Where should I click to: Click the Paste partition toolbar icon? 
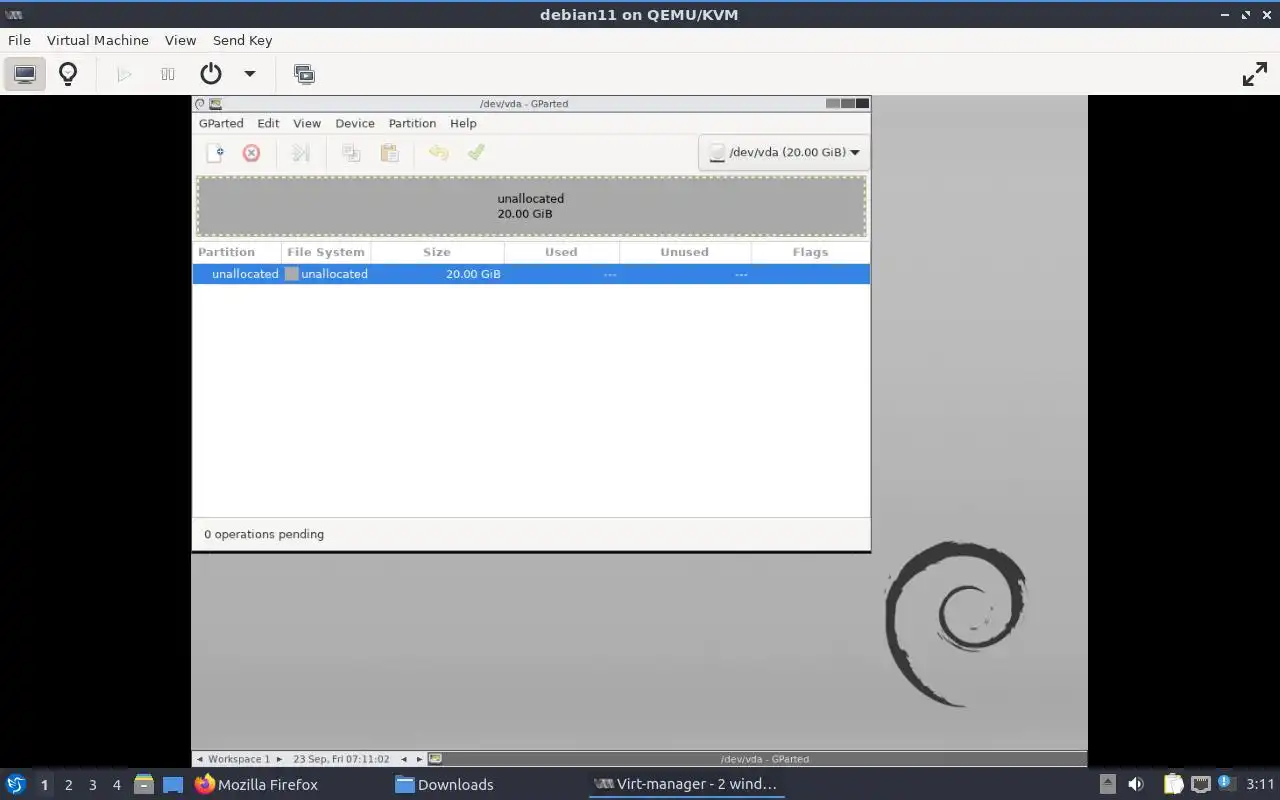click(389, 152)
